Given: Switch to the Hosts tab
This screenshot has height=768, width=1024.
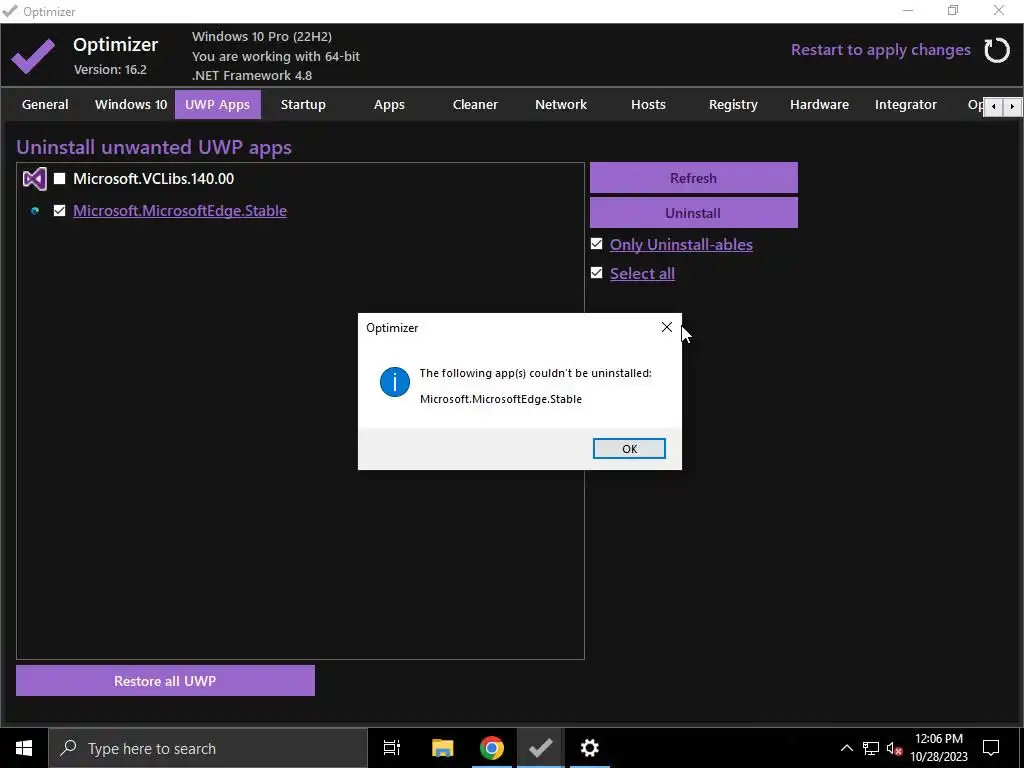Looking at the screenshot, I should pos(648,104).
